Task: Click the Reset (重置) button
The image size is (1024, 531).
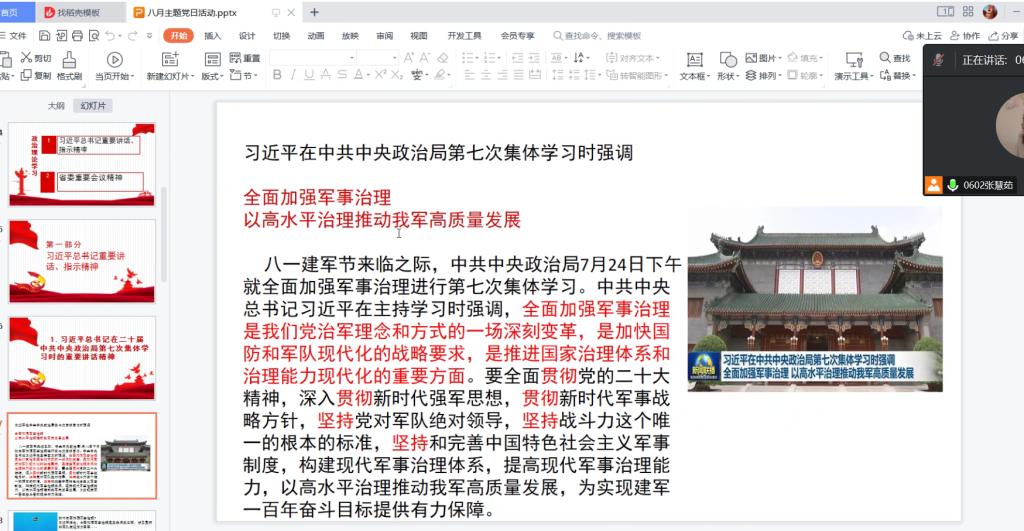Action: point(245,58)
